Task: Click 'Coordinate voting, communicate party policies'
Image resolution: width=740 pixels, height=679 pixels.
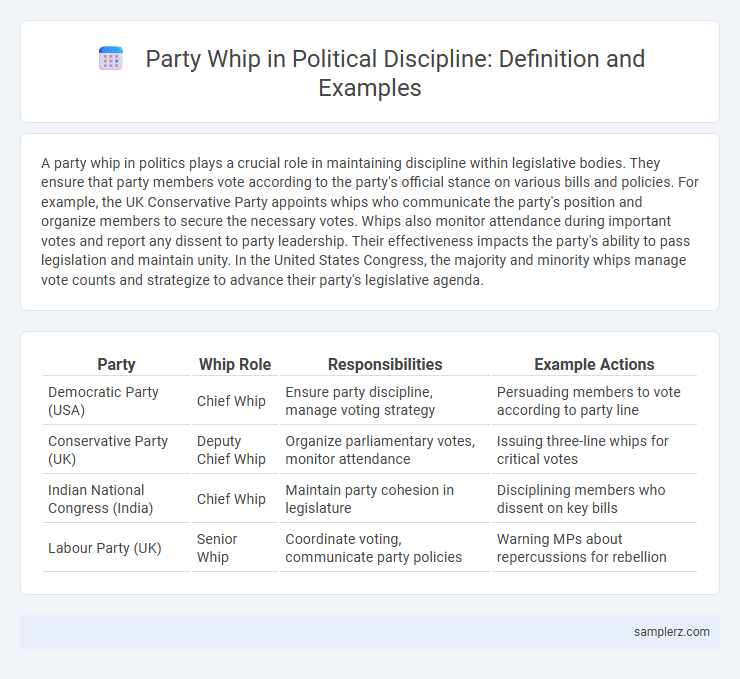Action: coord(373,548)
